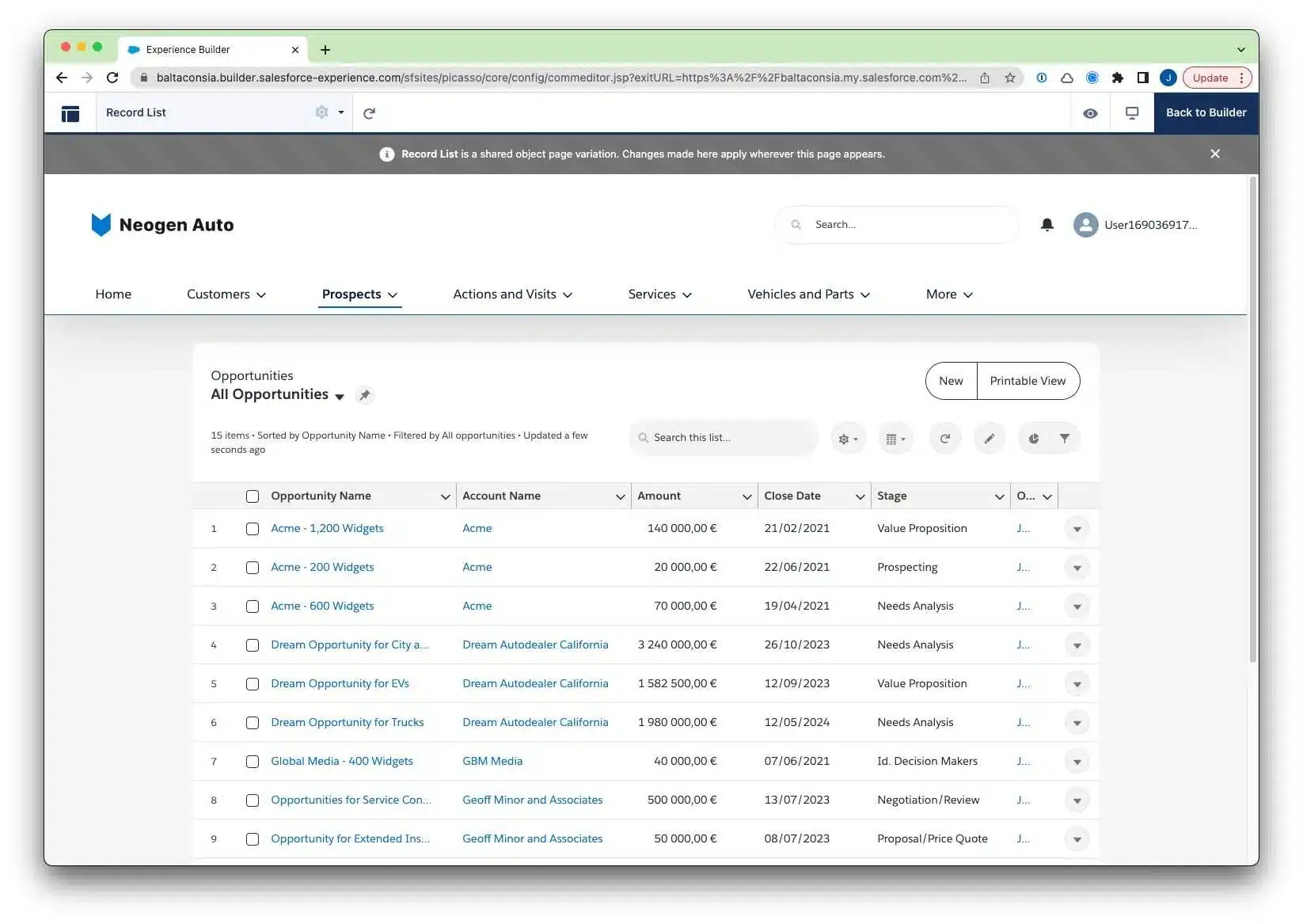Open the Vehicles and Parts menu
The height and width of the screenshot is (924, 1303).
[808, 295]
